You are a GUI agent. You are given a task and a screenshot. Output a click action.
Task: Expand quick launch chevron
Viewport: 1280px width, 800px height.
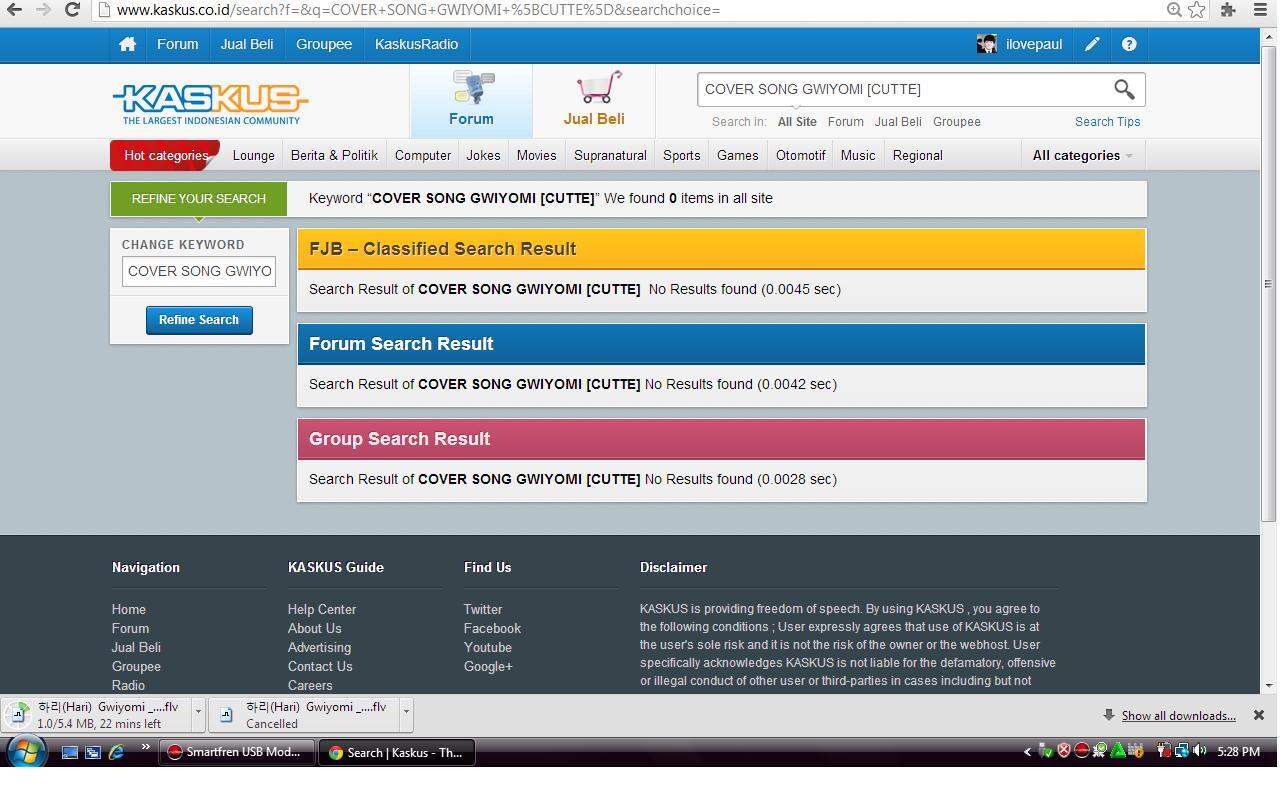coord(145,747)
